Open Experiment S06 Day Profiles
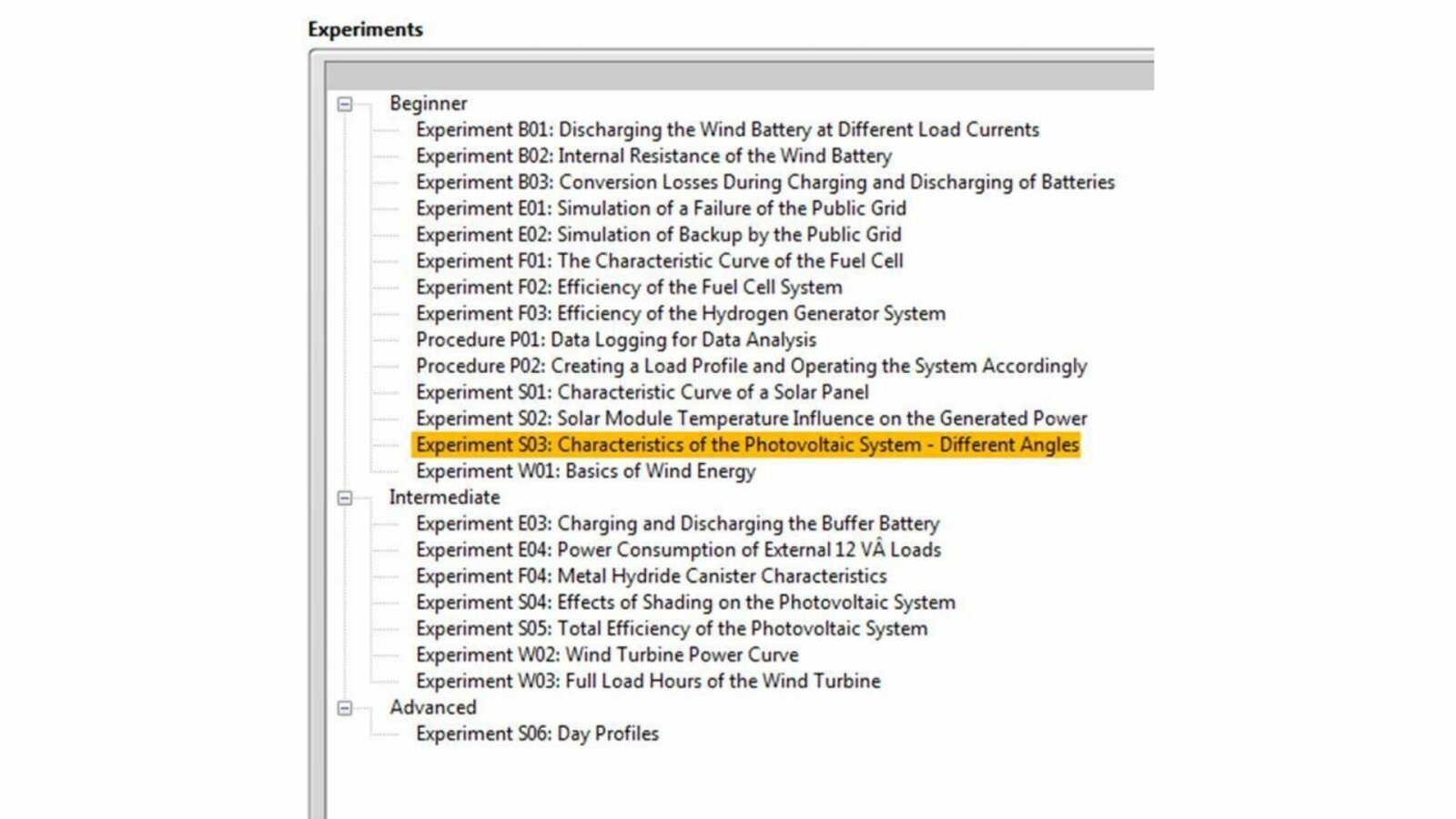This screenshot has height=819, width=1456. (x=537, y=734)
